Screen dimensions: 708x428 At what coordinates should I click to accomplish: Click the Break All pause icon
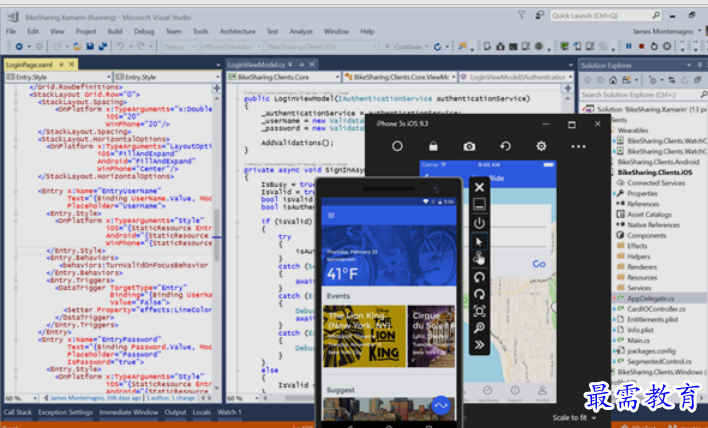click(x=629, y=46)
